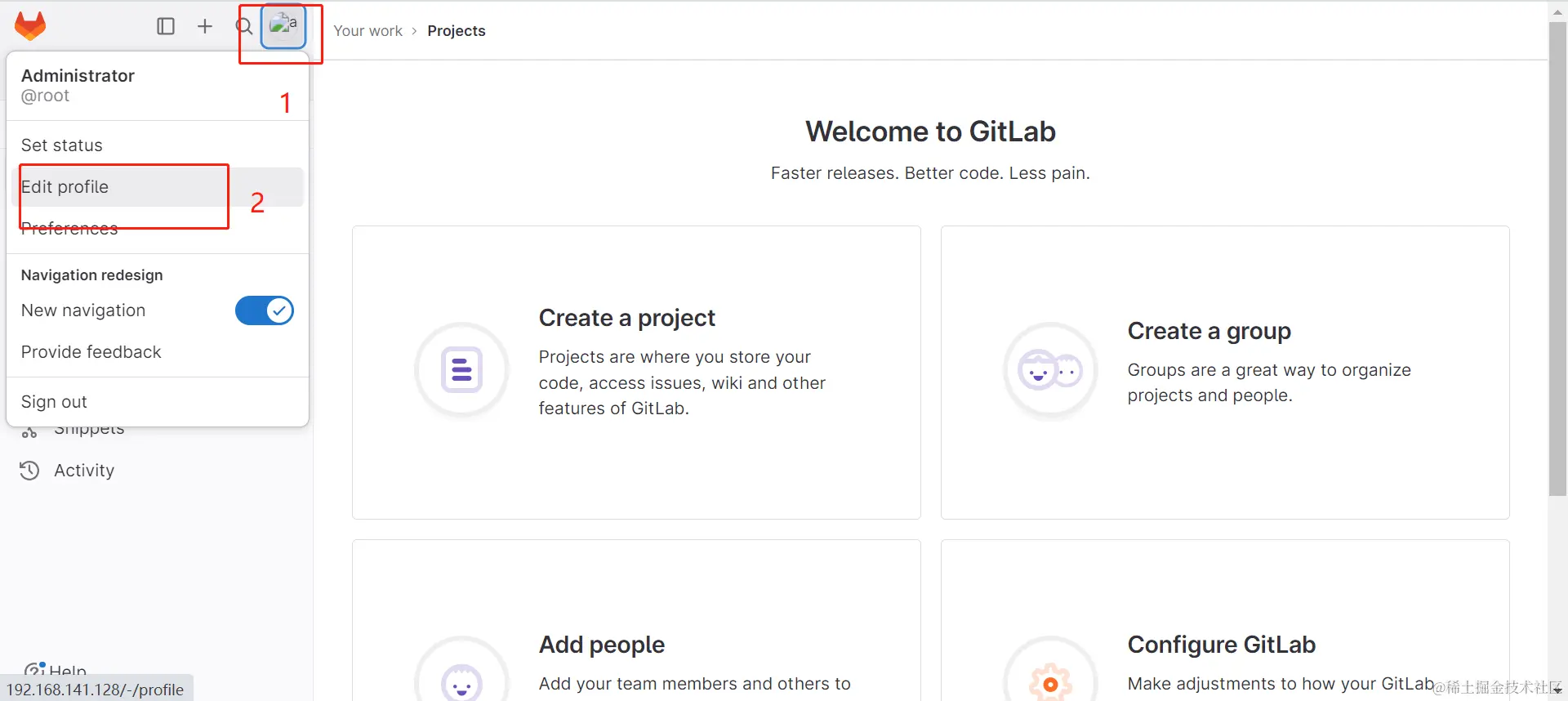Toggle the New navigation switch
This screenshot has width=1568, height=701.
coord(265,310)
